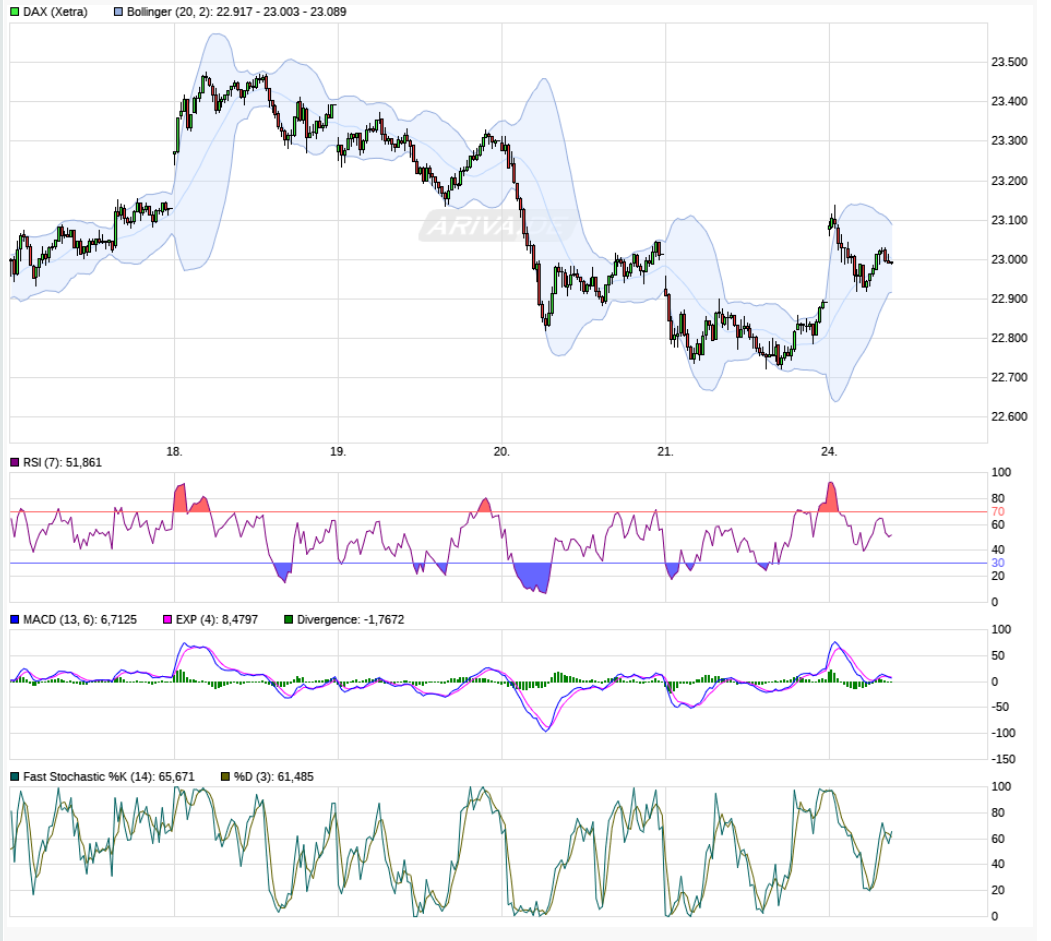The image size is (1051, 941).
Task: Click the 23.500 price axis value
Action: [x=1009, y=62]
